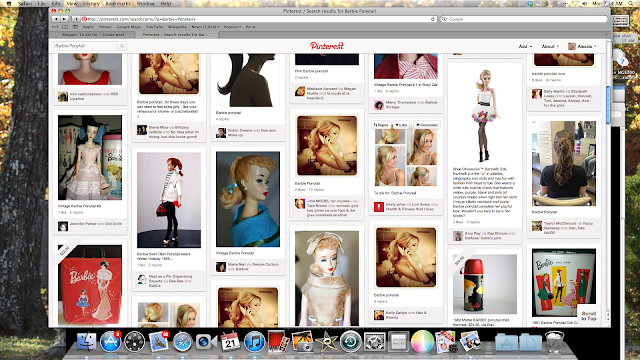The image size is (640, 360).
Task: Click the Pinterest logo
Action: tap(327, 46)
